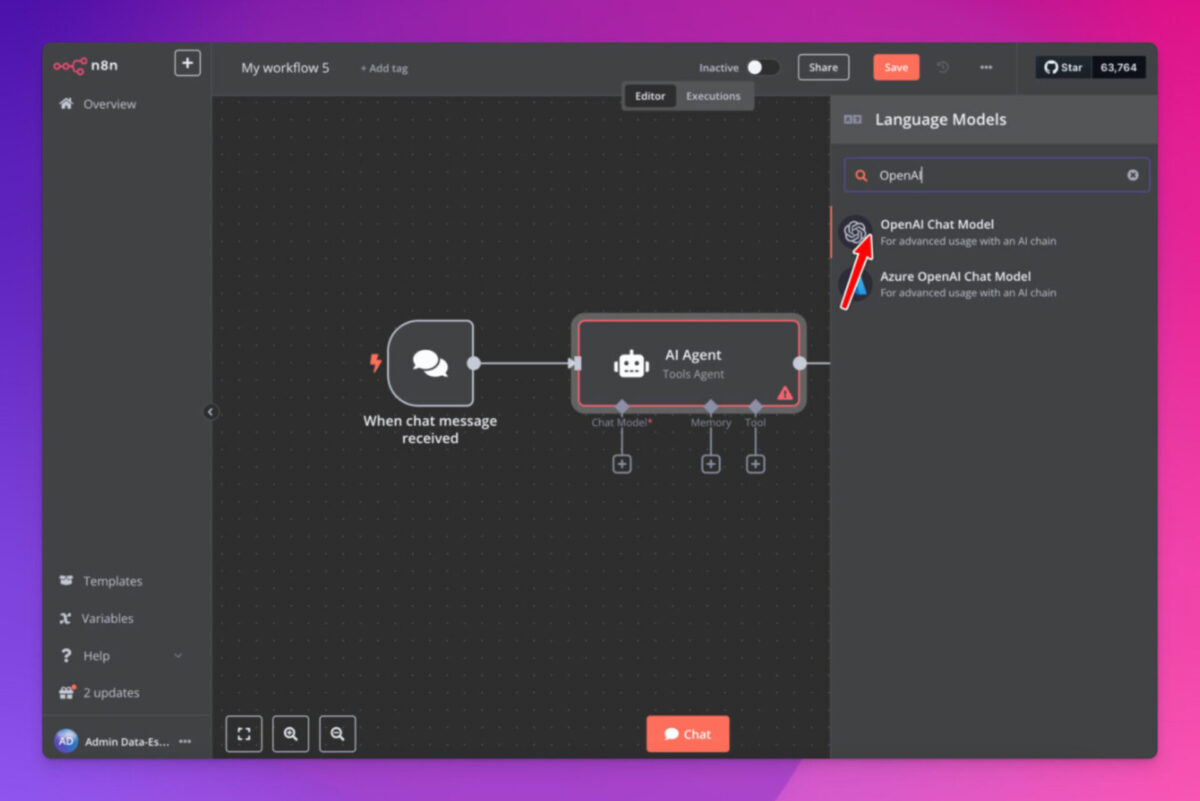Screen dimensions: 1200x801
Task: Click the search magnifier icon
Action: (x=861, y=175)
